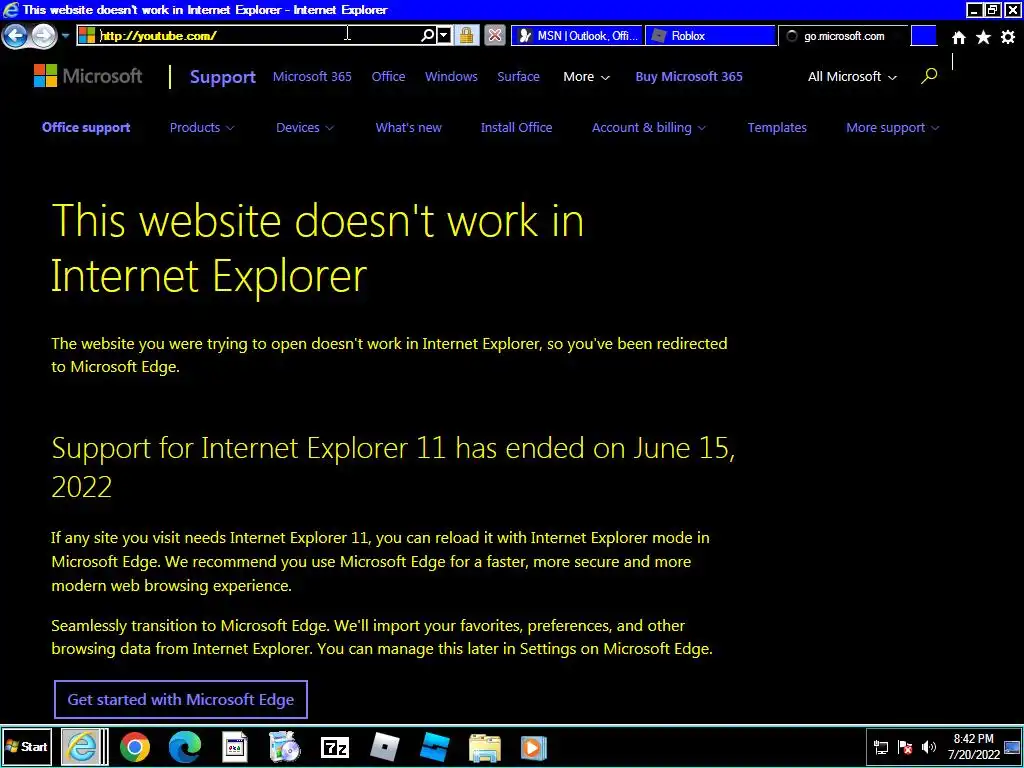Open the Support link
Viewport: 1024px width, 768px height.
click(223, 77)
